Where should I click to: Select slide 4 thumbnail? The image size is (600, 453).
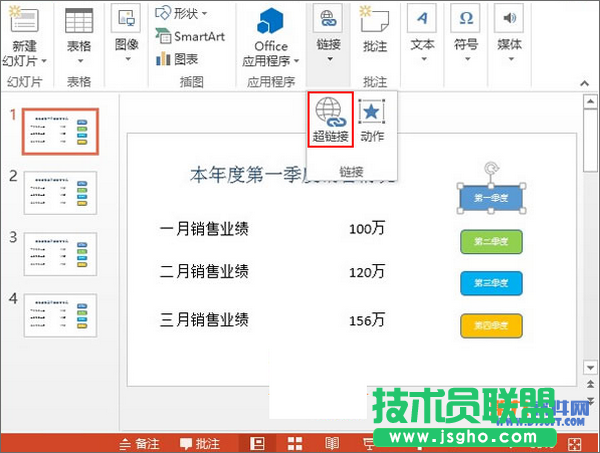tap(60, 315)
